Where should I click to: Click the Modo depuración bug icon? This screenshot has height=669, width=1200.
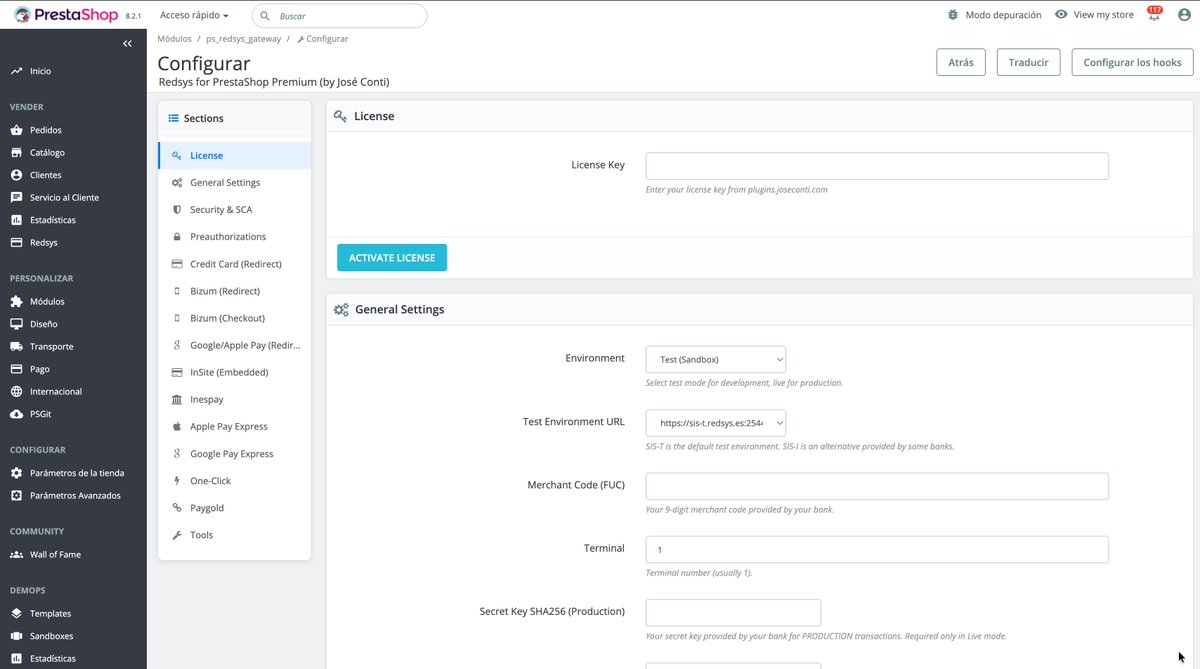pyautogui.click(x=953, y=15)
